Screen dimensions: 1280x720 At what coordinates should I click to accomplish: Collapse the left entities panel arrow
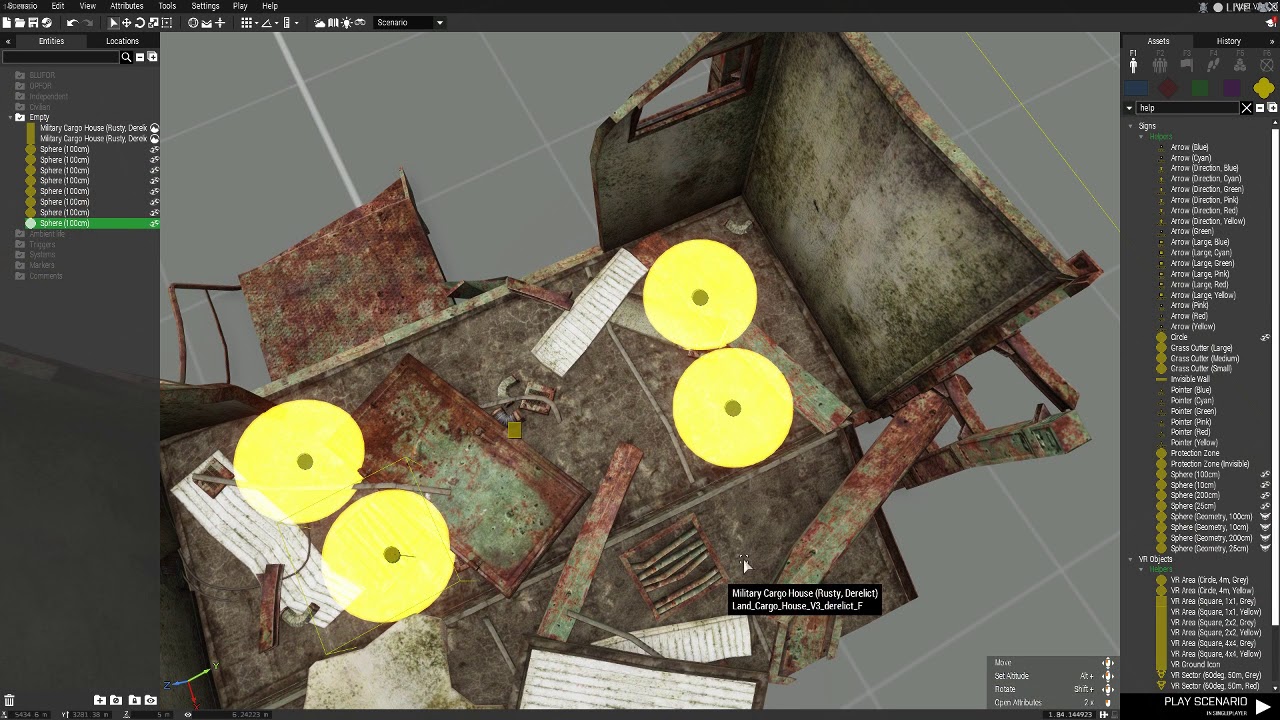tap(8, 41)
